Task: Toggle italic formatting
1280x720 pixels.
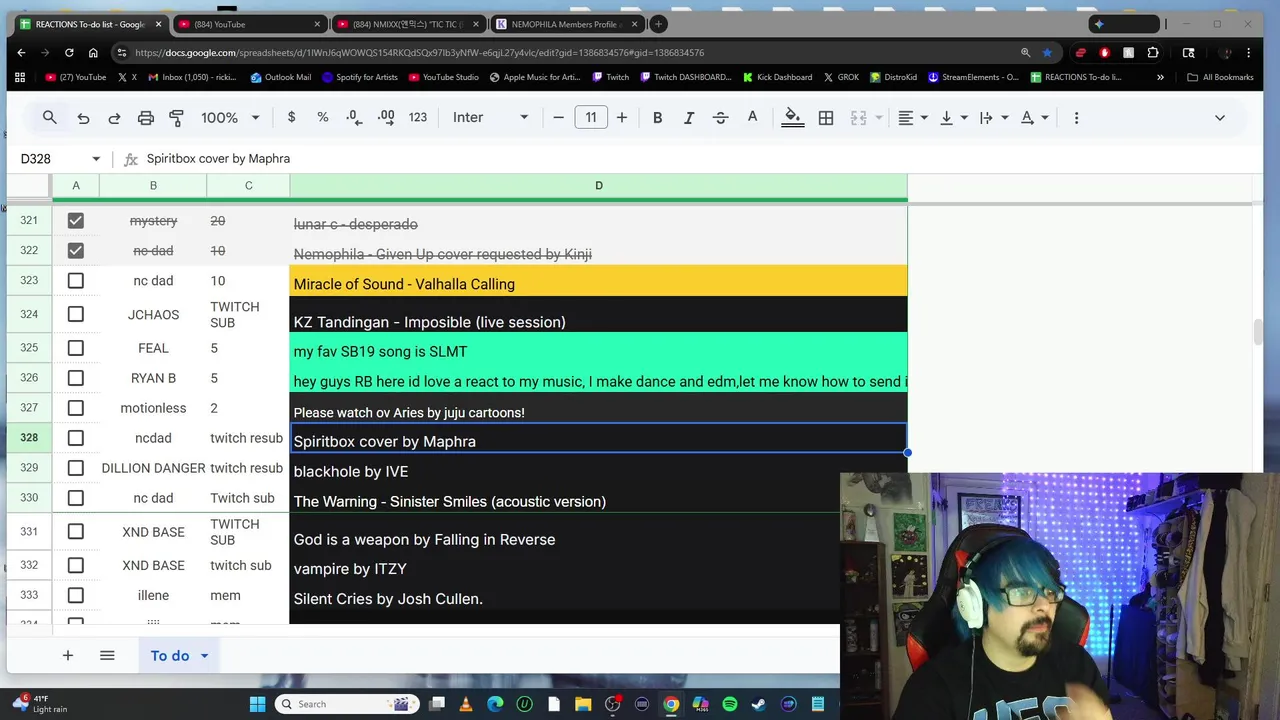Action: (x=689, y=117)
